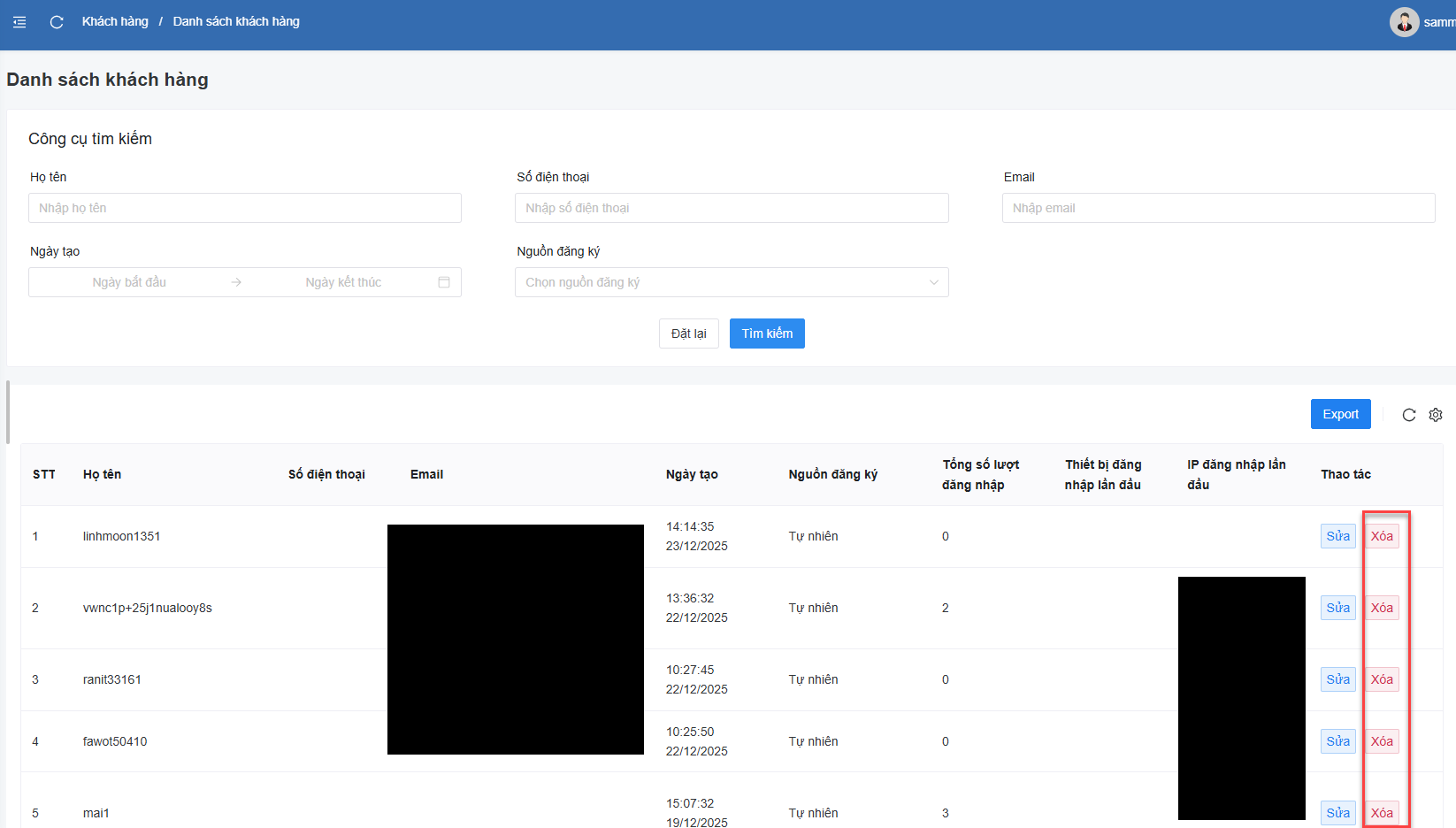
Task: Click Xóa for fawot50410 row
Action: [1382, 741]
